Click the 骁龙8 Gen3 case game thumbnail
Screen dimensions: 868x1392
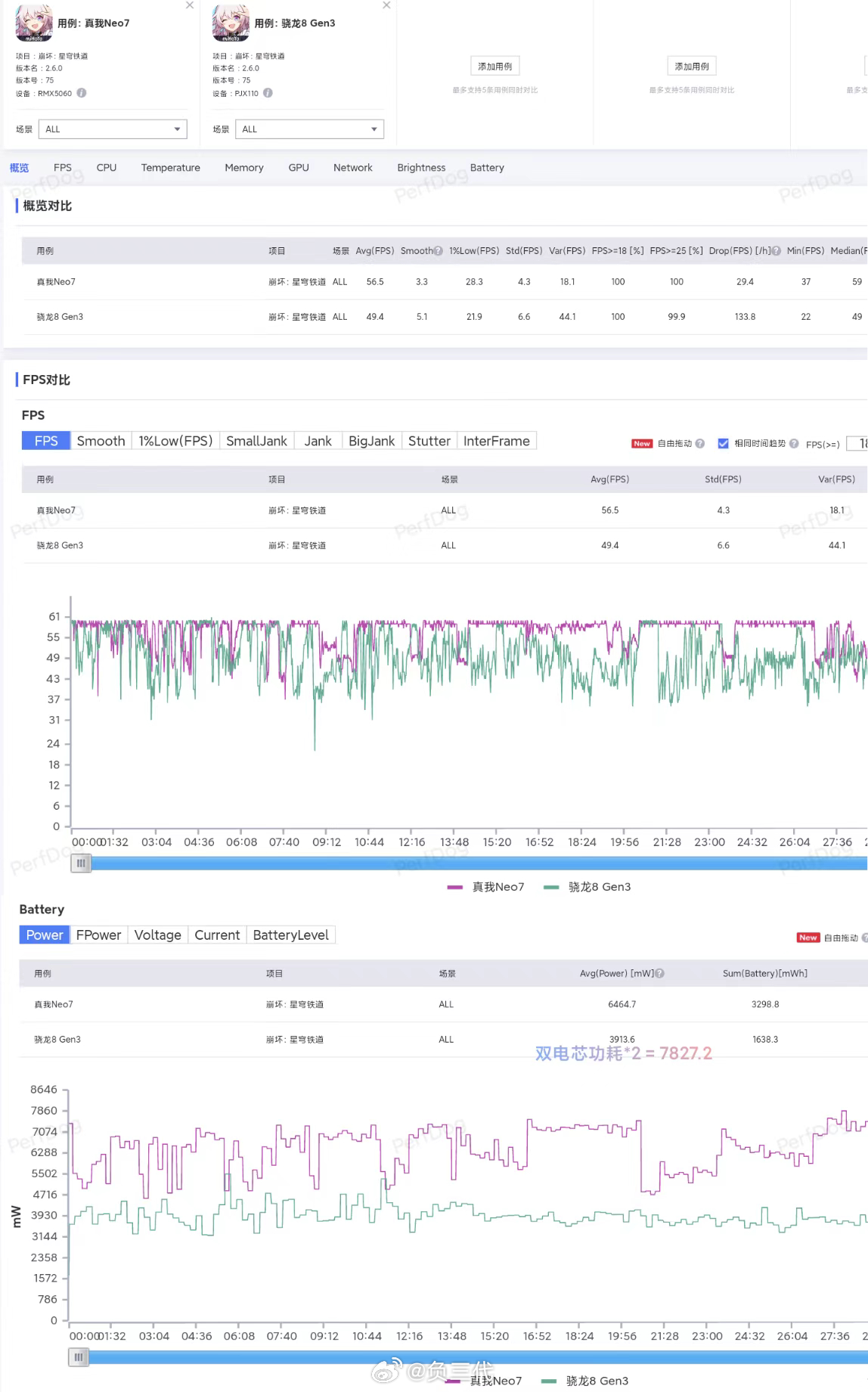231,22
